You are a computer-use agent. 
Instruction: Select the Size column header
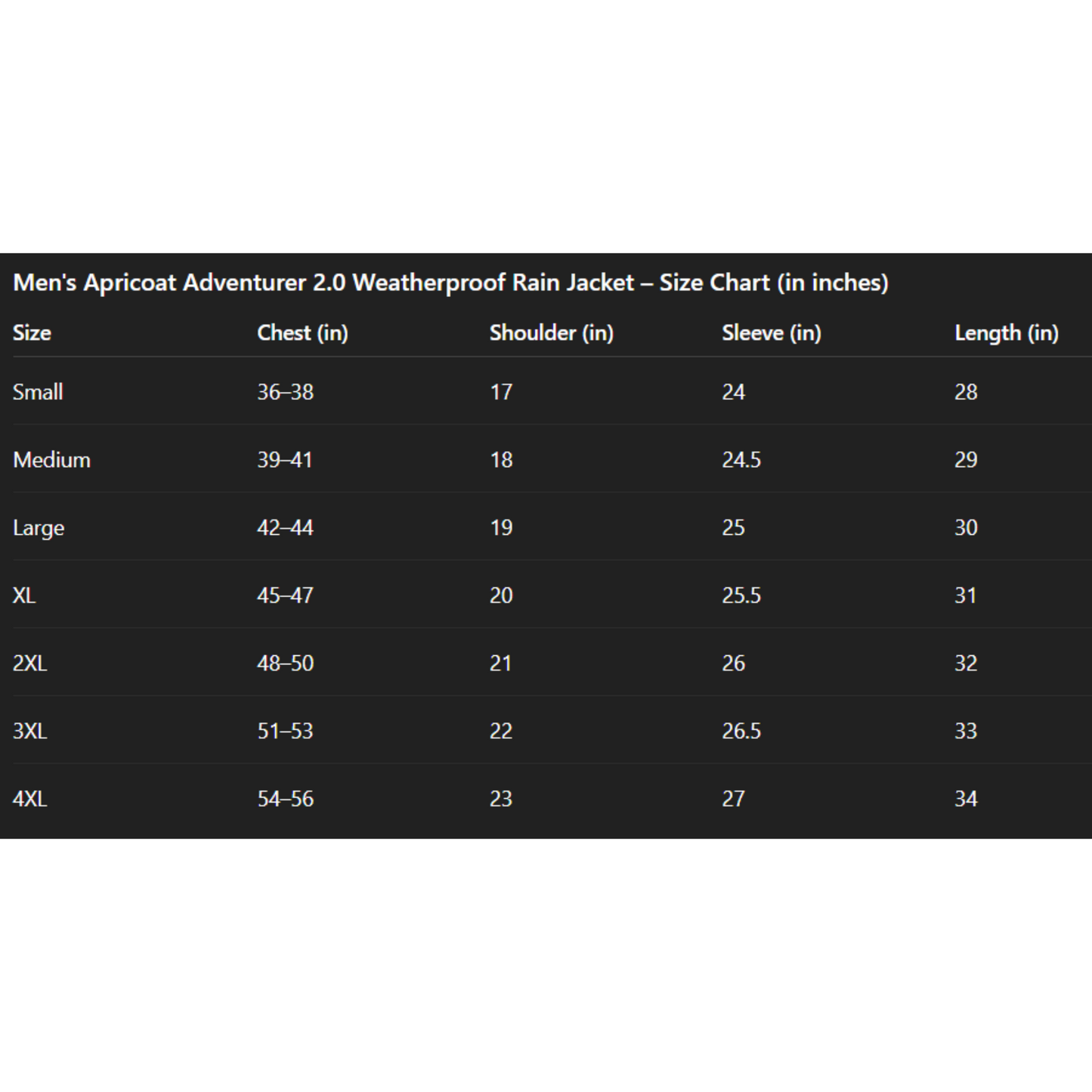tap(32, 333)
